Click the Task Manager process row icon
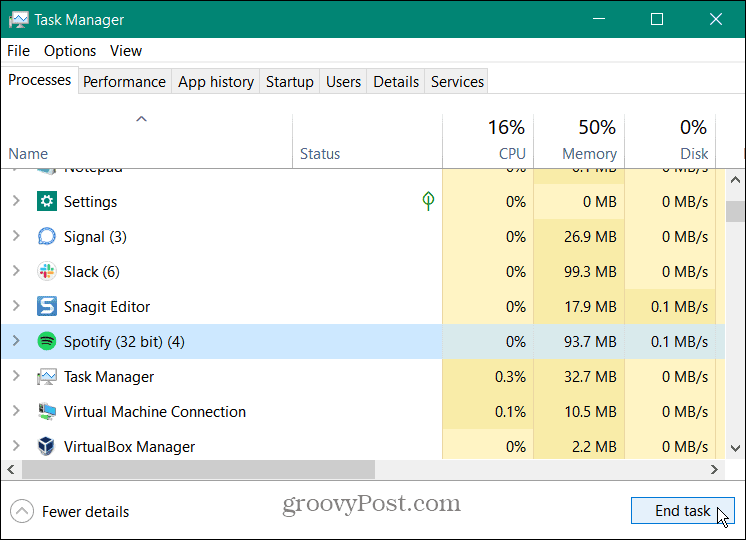Image resolution: width=746 pixels, height=540 pixels. tap(47, 377)
